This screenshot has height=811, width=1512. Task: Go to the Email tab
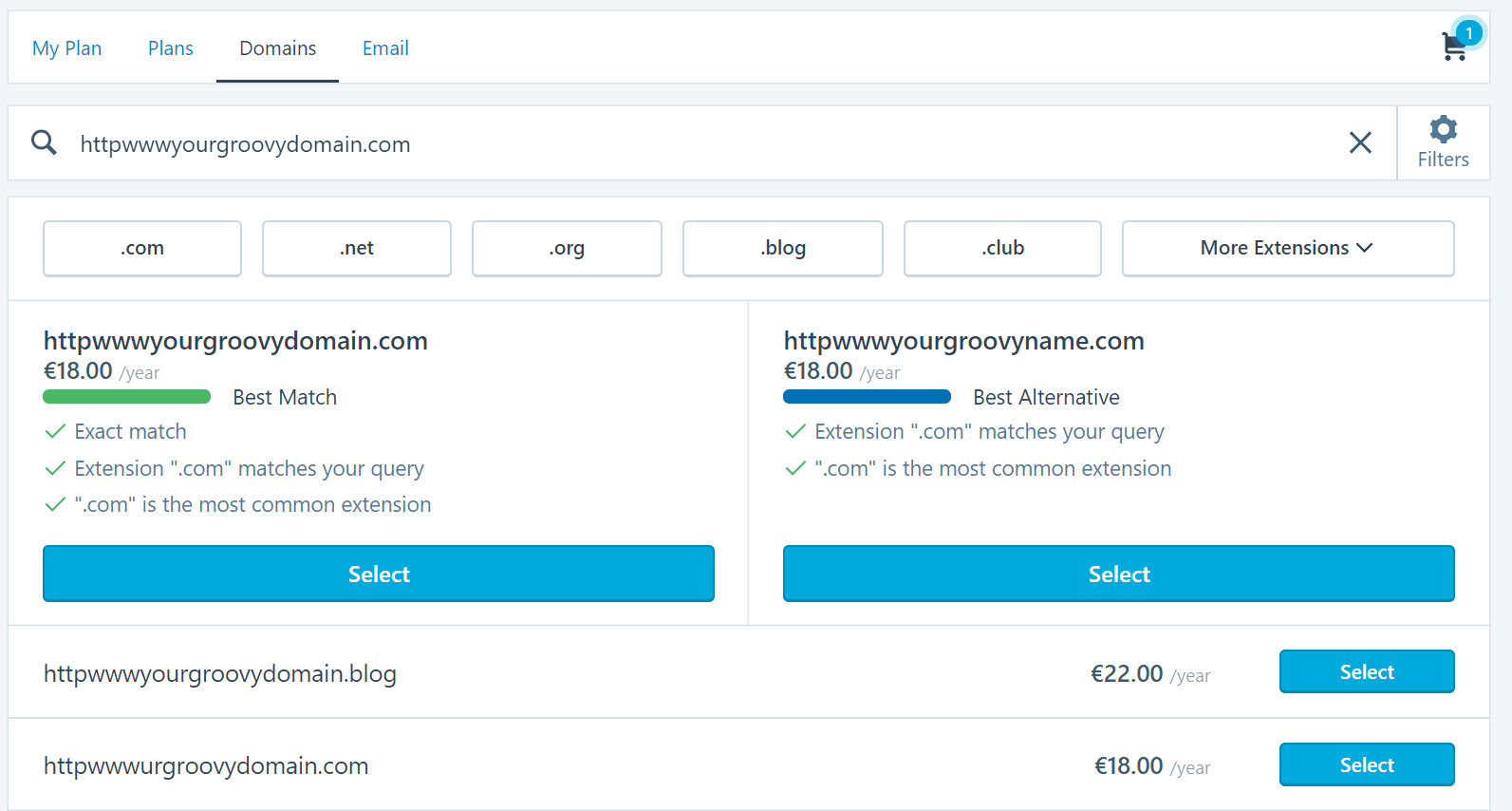pyautogui.click(x=385, y=48)
